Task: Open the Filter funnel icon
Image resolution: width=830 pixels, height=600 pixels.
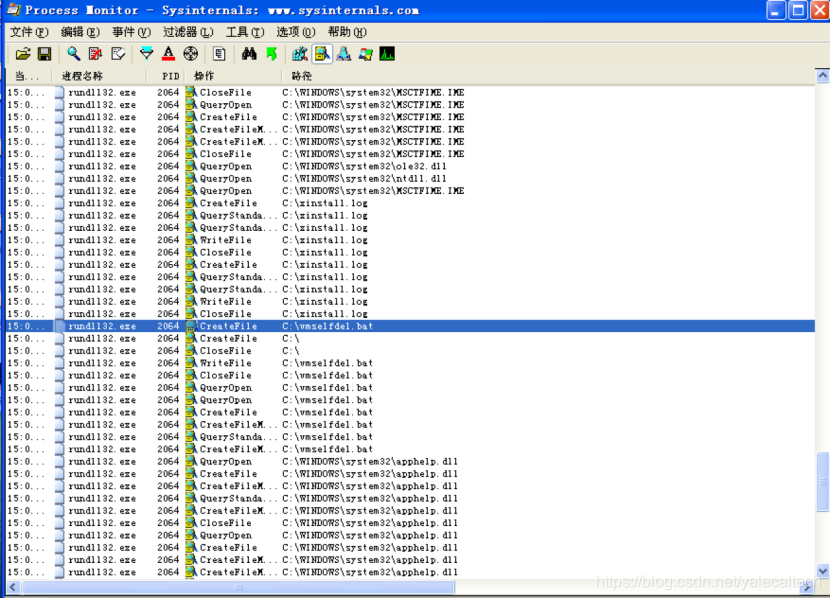Action: 147,53
